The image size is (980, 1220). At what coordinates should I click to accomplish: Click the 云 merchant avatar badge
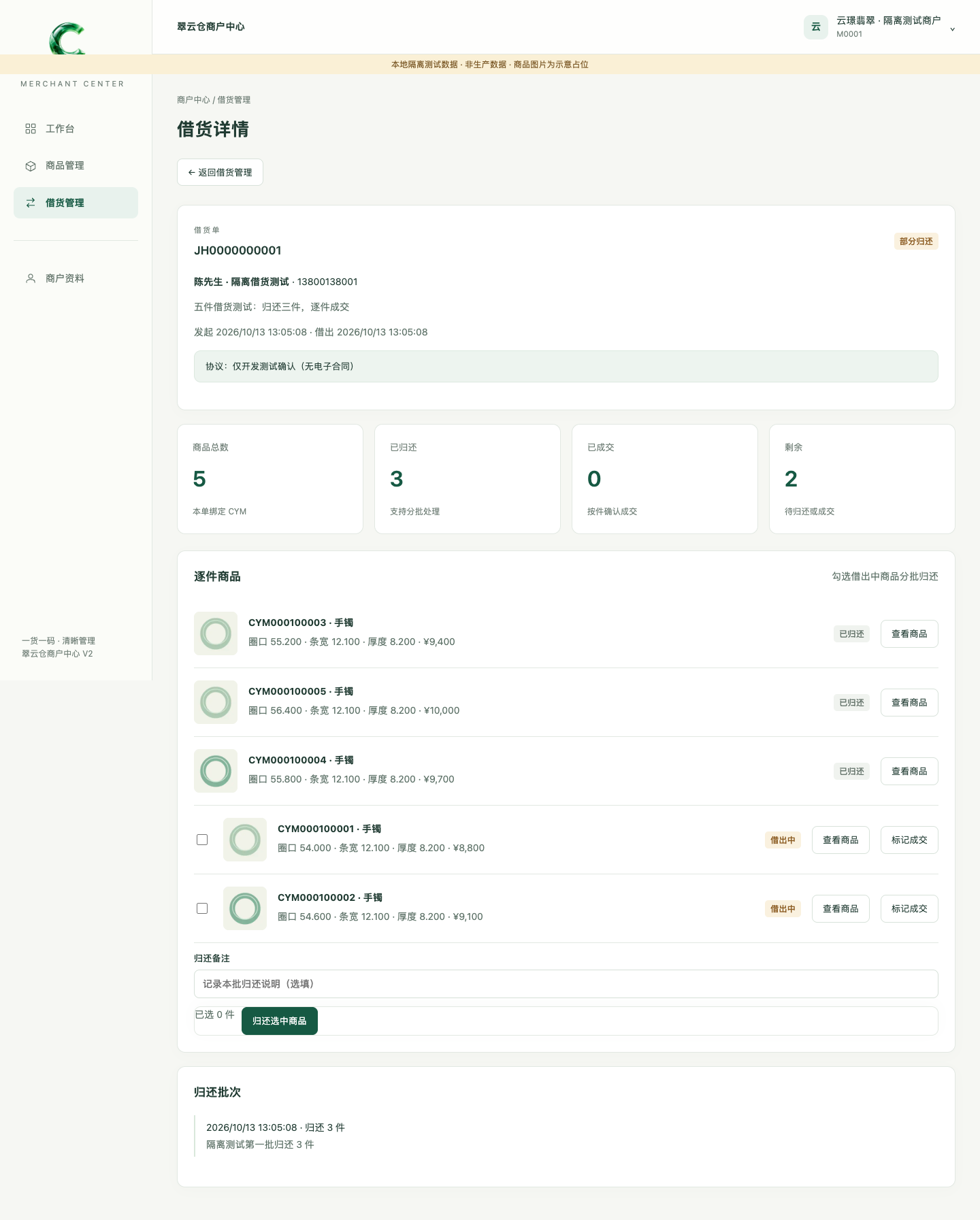pyautogui.click(x=816, y=27)
